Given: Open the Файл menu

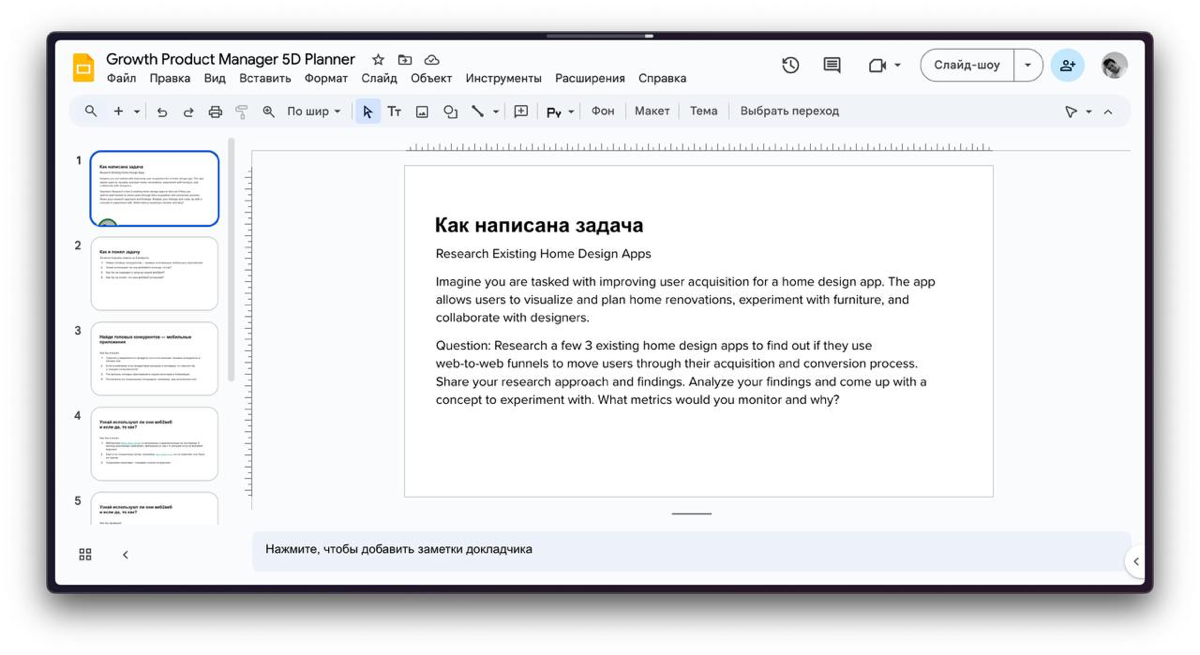Looking at the screenshot, I should coord(121,78).
